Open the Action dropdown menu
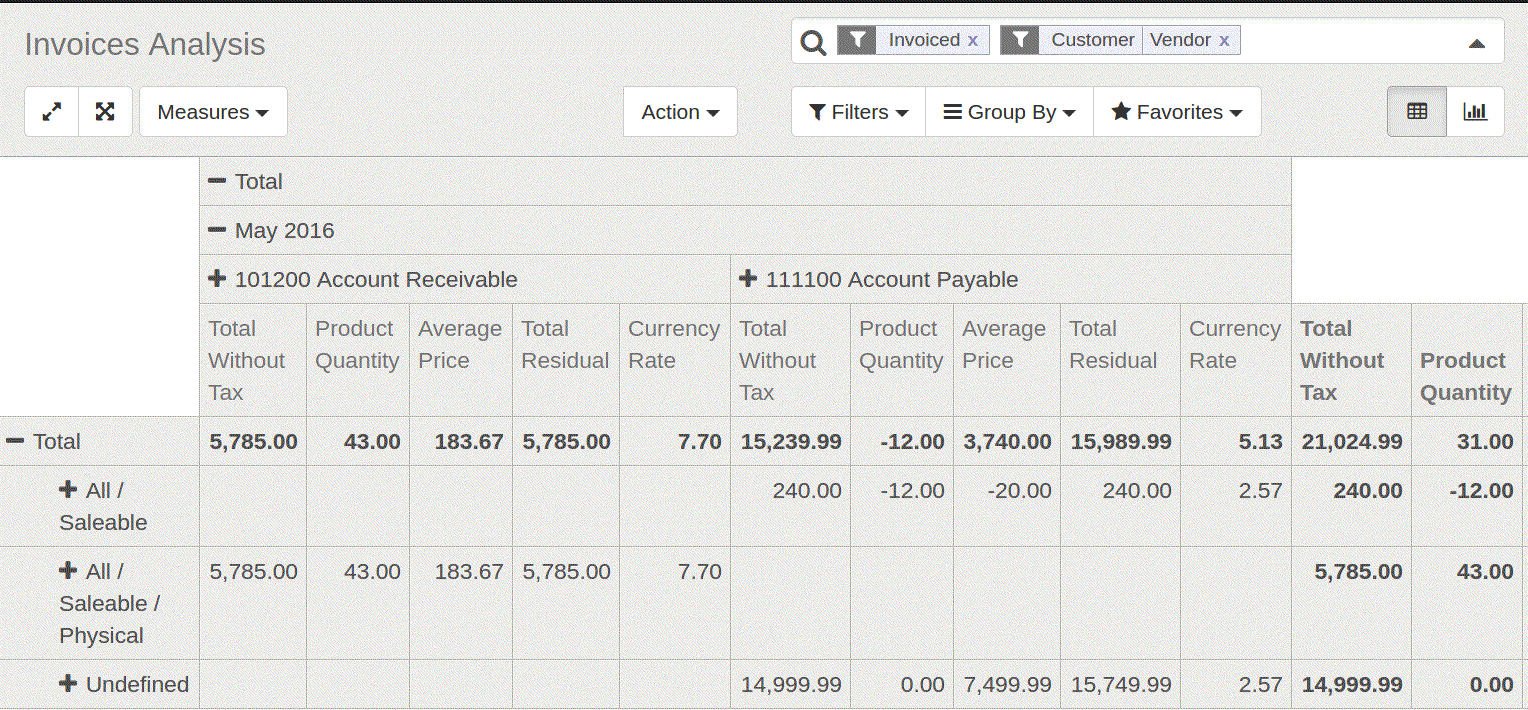 [680, 112]
